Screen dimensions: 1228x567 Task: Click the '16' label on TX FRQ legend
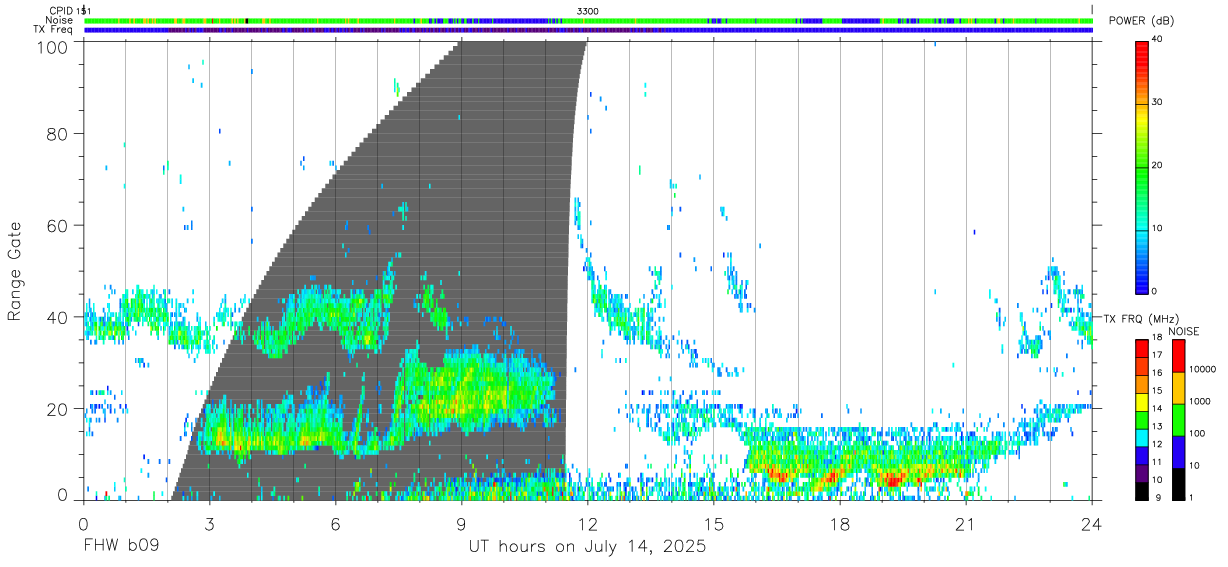1159,373
